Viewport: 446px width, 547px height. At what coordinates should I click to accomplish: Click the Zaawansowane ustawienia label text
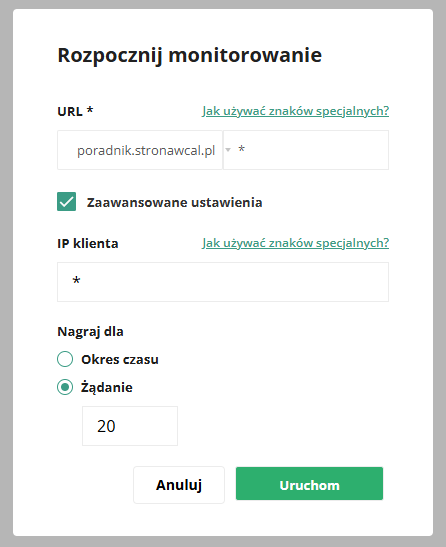pos(174,203)
